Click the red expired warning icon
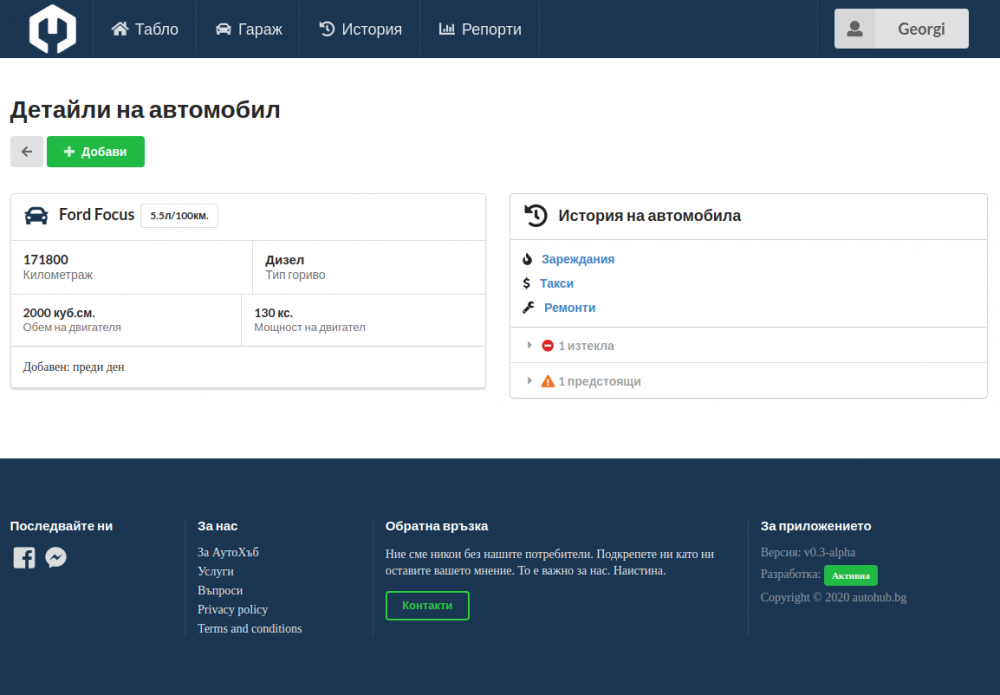This screenshot has width=1000, height=695. point(547,346)
